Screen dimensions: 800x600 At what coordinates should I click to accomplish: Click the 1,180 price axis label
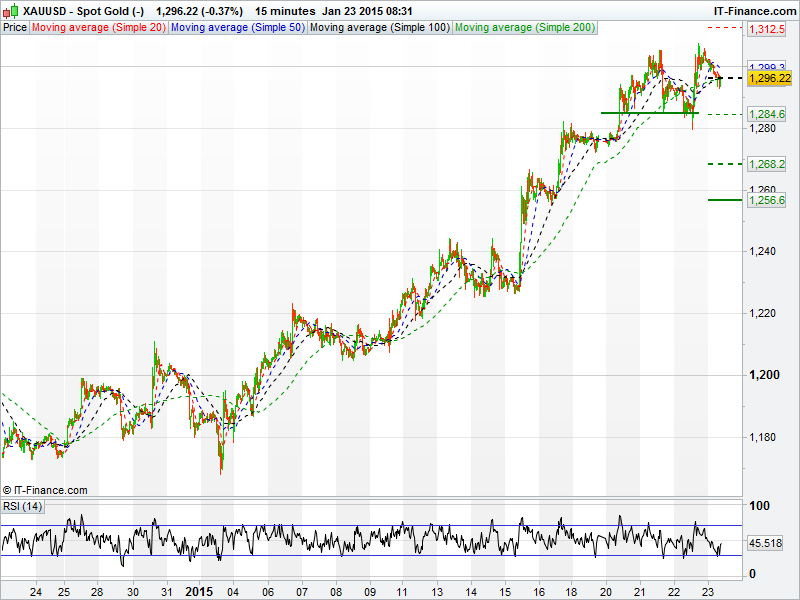point(762,437)
